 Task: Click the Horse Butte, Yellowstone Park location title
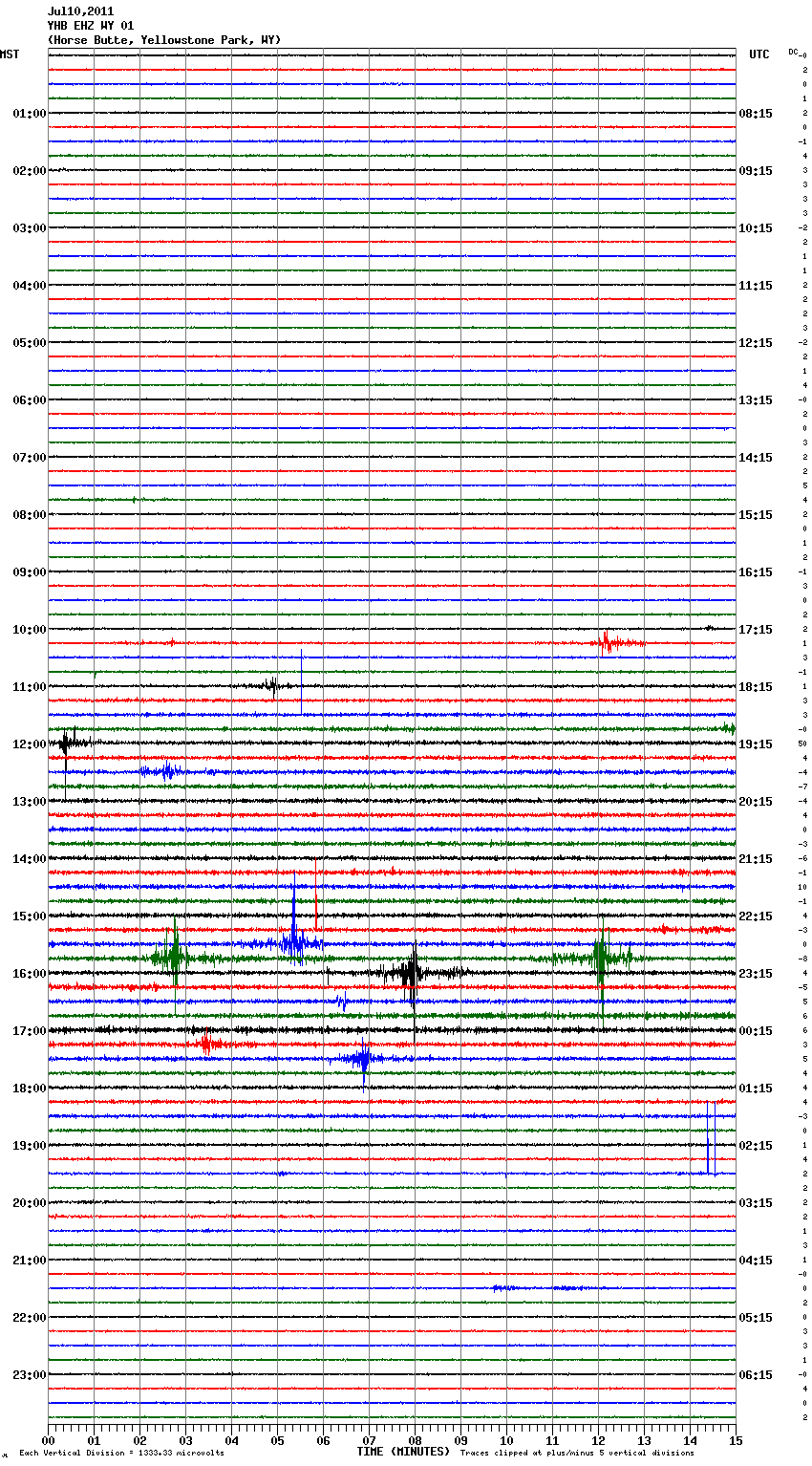point(164,40)
